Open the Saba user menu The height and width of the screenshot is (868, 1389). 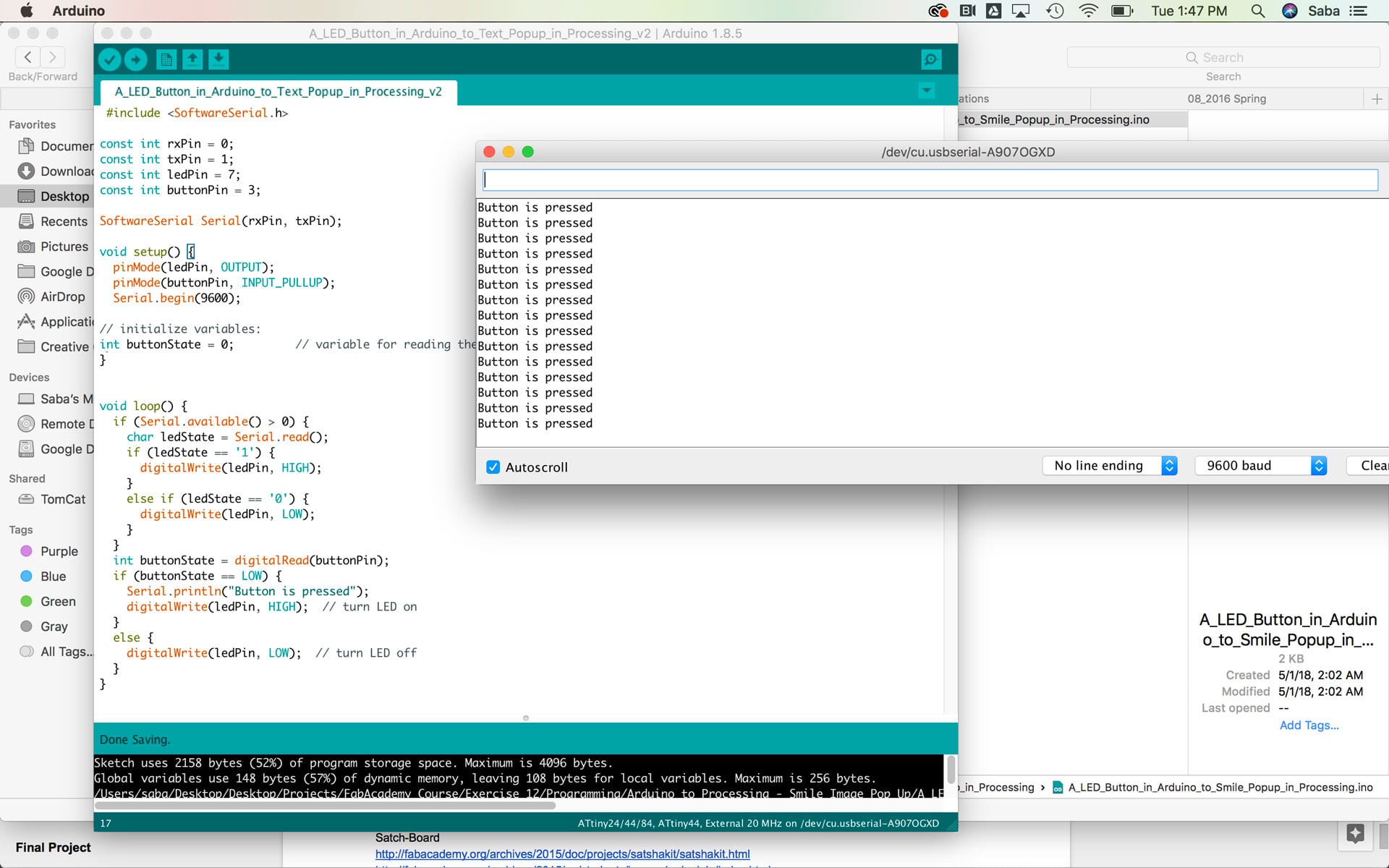click(x=1324, y=11)
